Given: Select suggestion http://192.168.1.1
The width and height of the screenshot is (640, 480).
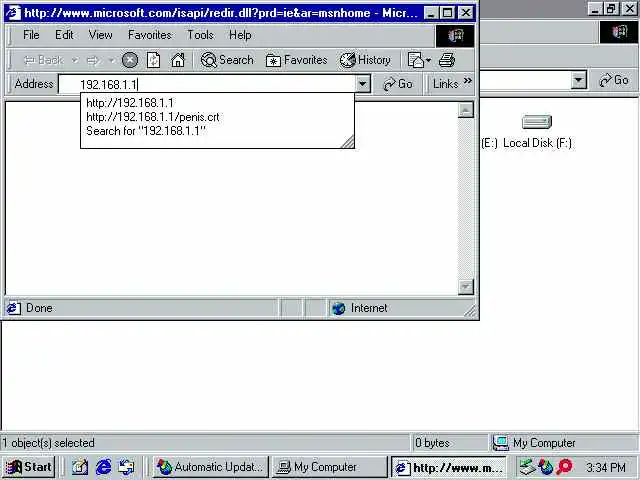Looking at the screenshot, I should pos(130,102).
